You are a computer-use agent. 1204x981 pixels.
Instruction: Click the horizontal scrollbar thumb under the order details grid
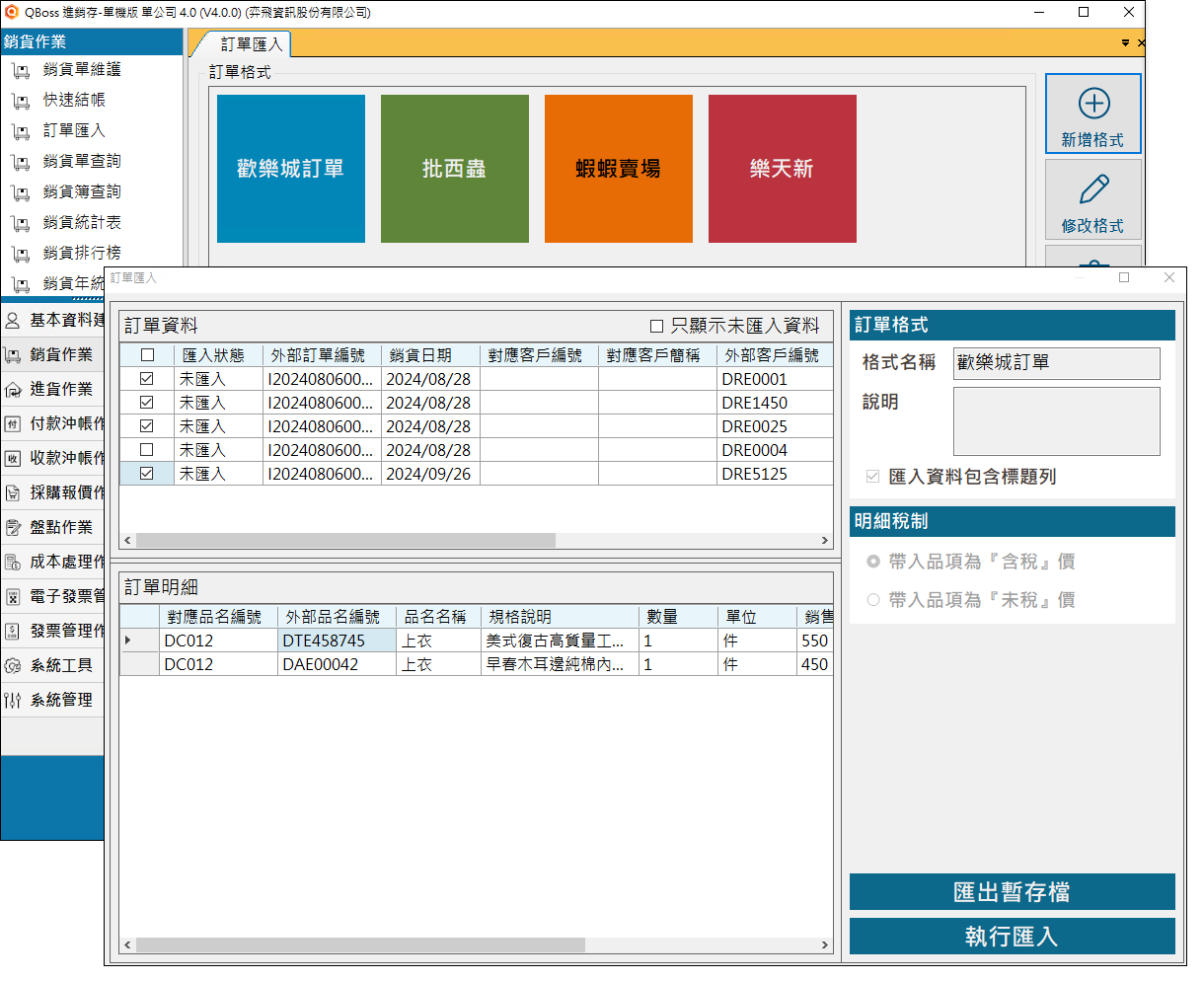click(x=361, y=945)
